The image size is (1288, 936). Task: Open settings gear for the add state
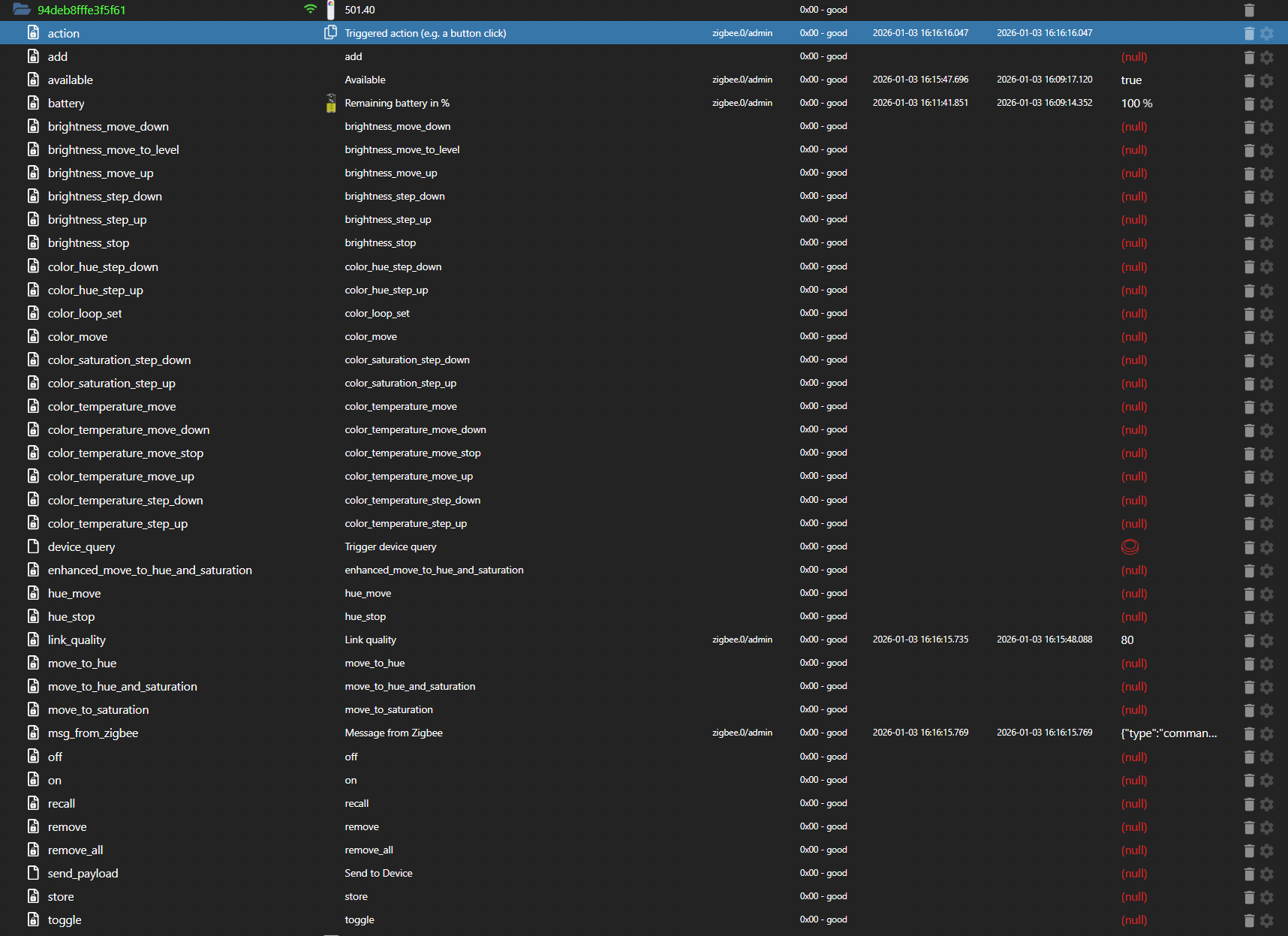(x=1267, y=57)
